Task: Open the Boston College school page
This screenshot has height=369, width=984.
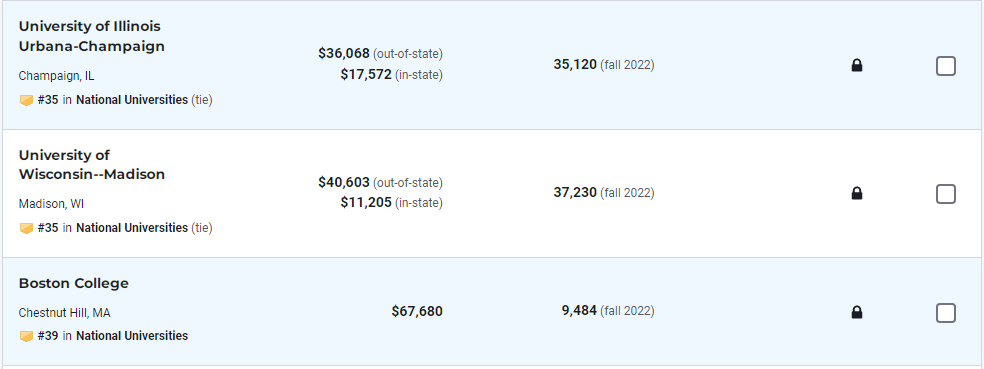Action: point(73,284)
